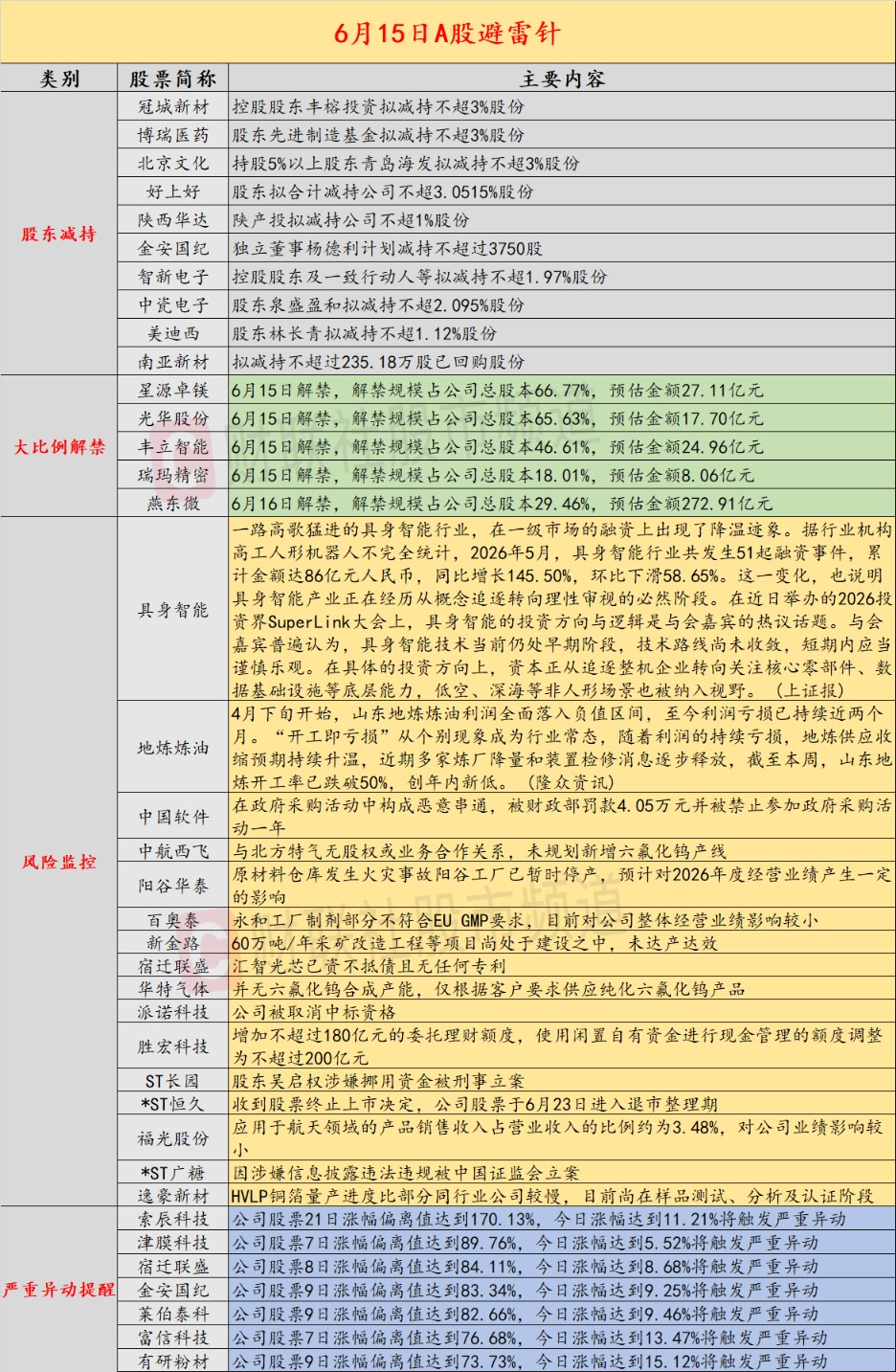Click 星源卓镁's 66.77% unlock description
Image resolution: width=896 pixels, height=1372 pixels.
498,390
